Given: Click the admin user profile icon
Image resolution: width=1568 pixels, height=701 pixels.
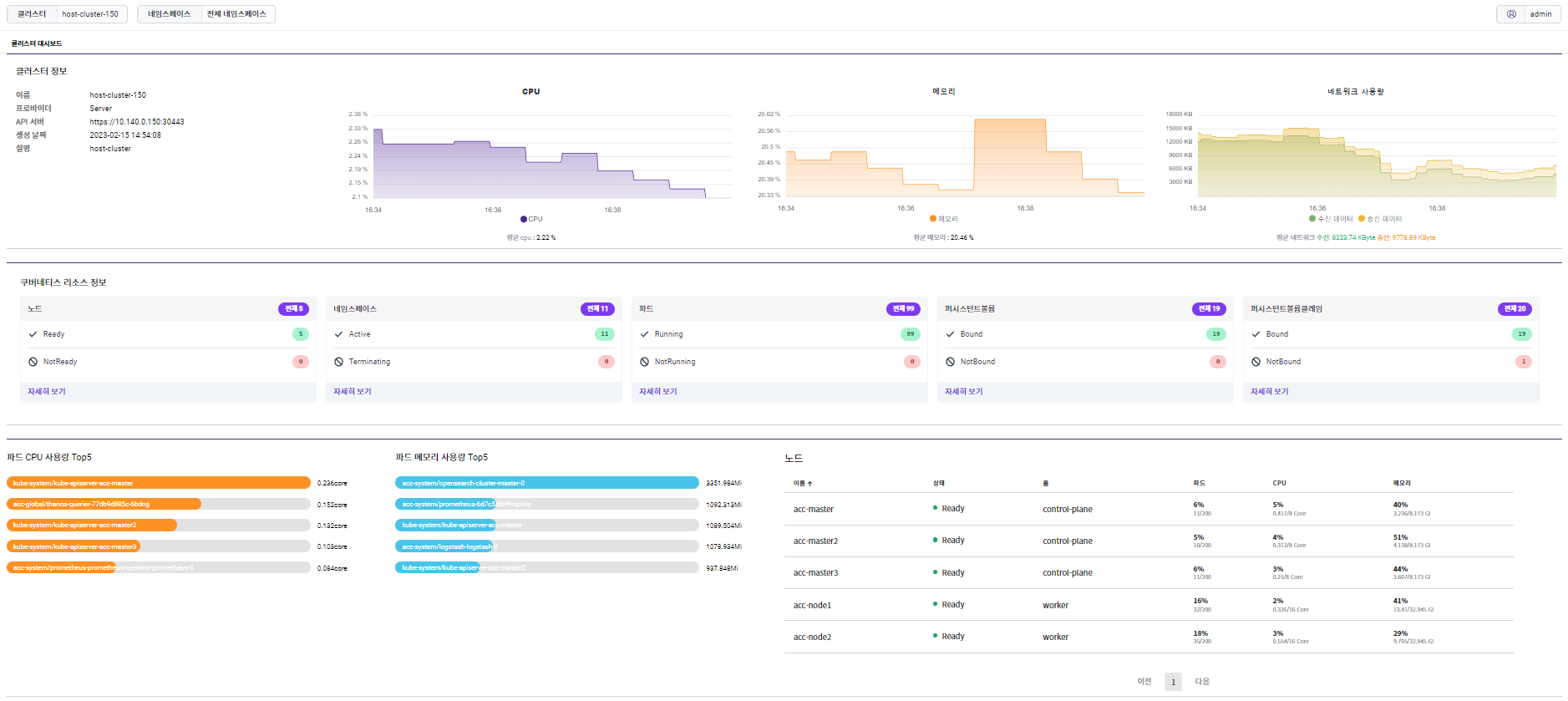Looking at the screenshot, I should point(1511,14).
